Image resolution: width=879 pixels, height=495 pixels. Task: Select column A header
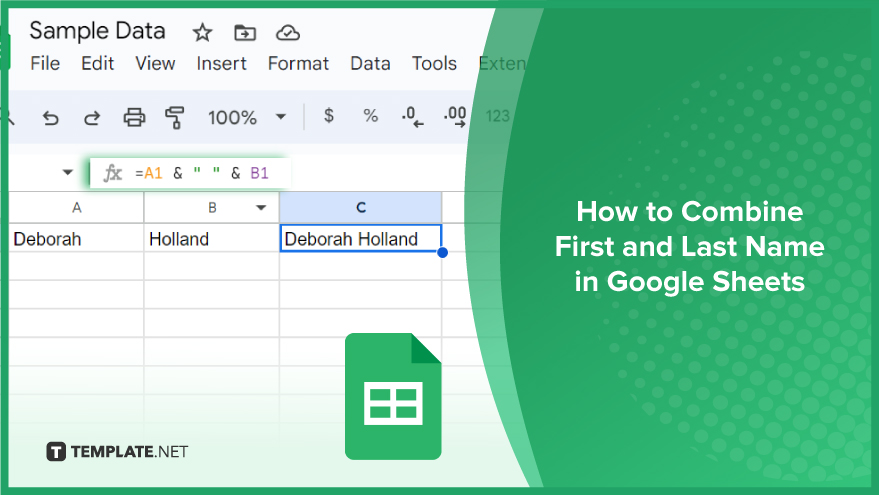pyautogui.click(x=76, y=207)
